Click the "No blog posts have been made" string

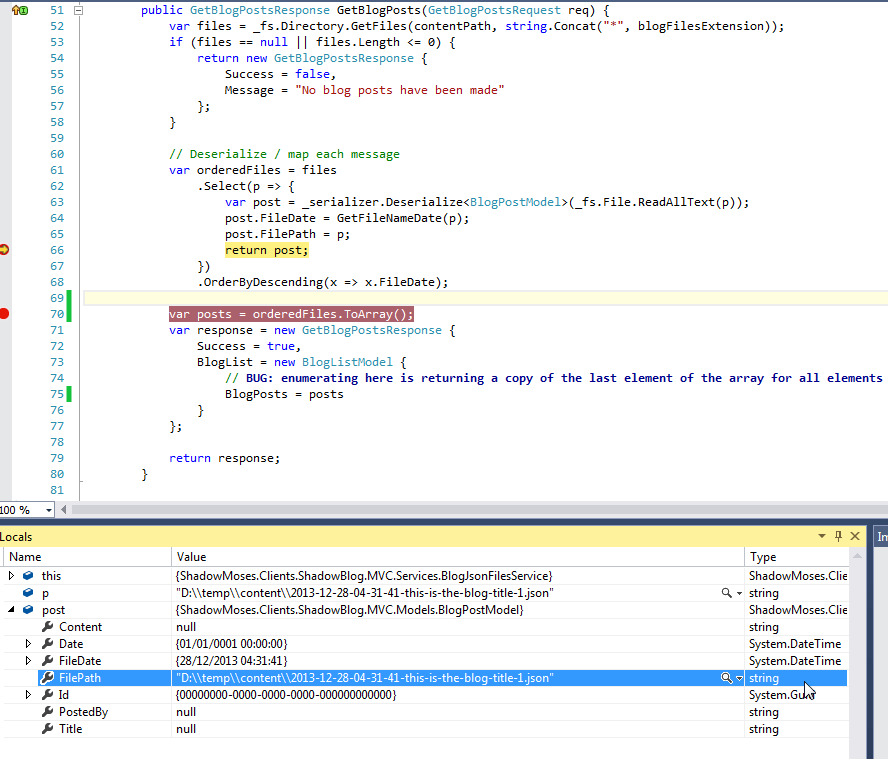click(399, 91)
